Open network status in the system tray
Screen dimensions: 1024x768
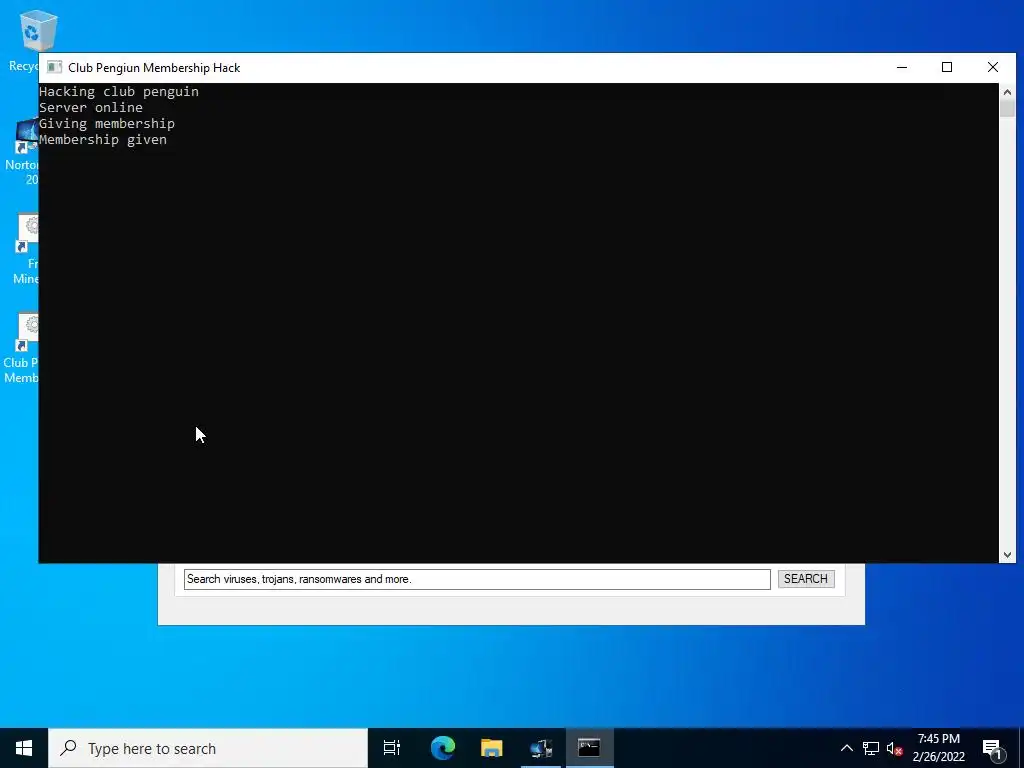871,748
